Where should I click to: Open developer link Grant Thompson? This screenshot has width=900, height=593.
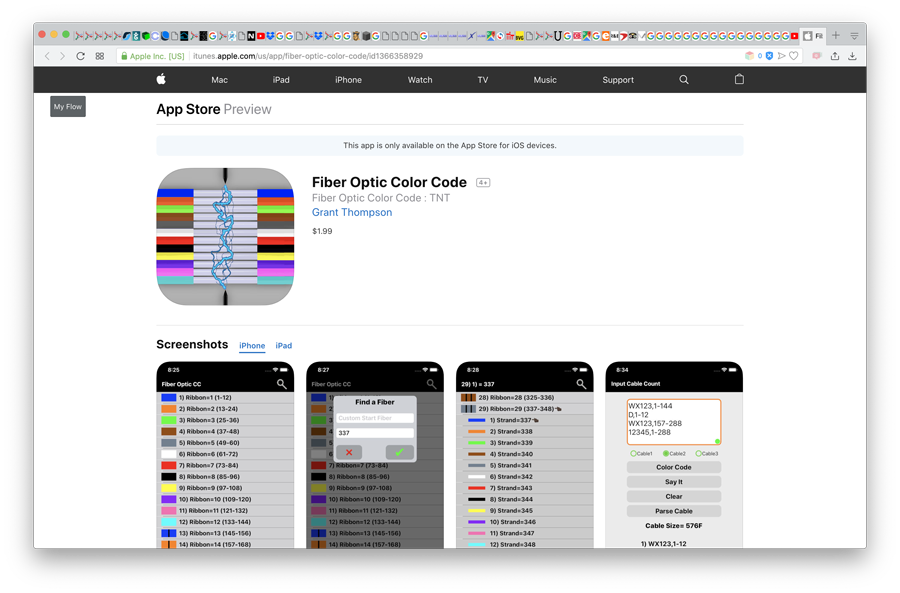point(352,212)
